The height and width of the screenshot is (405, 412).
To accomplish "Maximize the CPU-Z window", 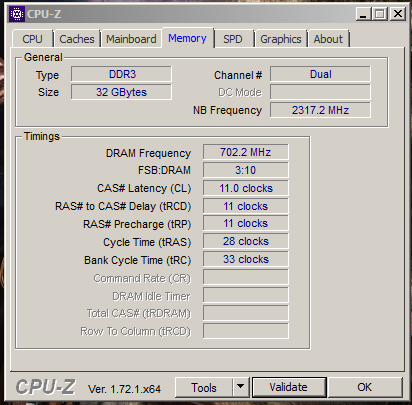I will click(380, 14).
